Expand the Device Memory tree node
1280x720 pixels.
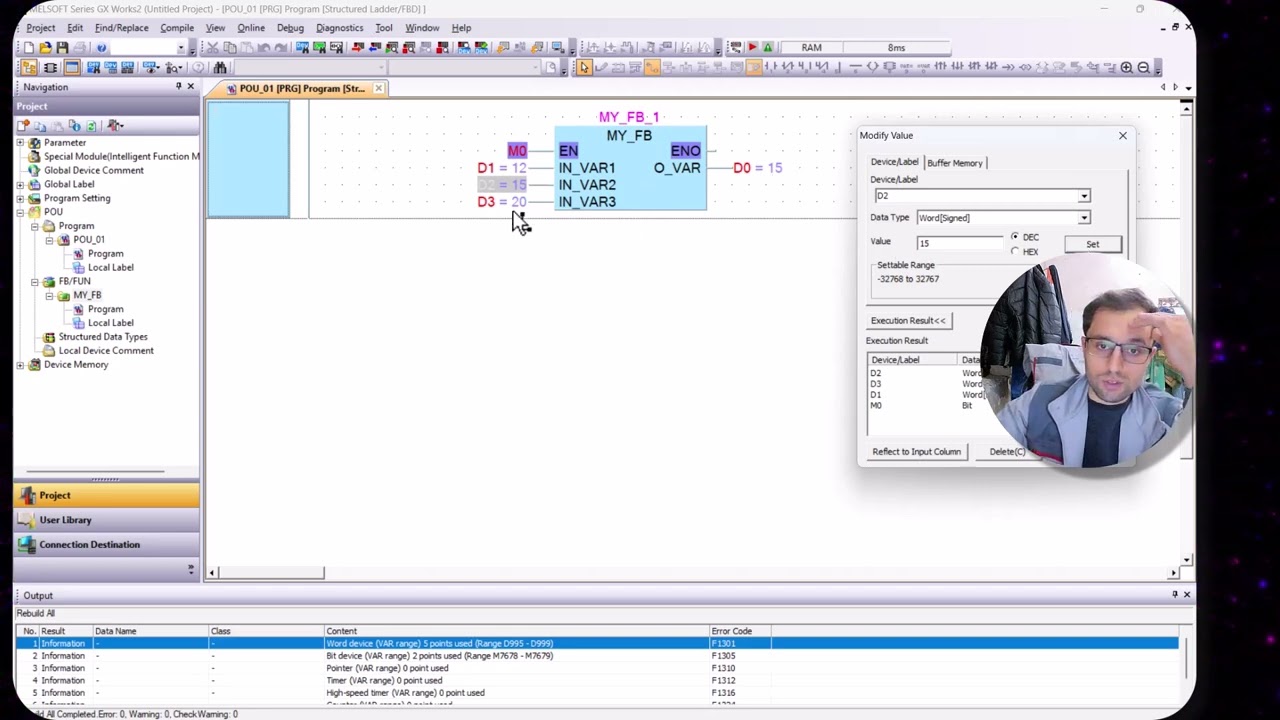[20, 365]
